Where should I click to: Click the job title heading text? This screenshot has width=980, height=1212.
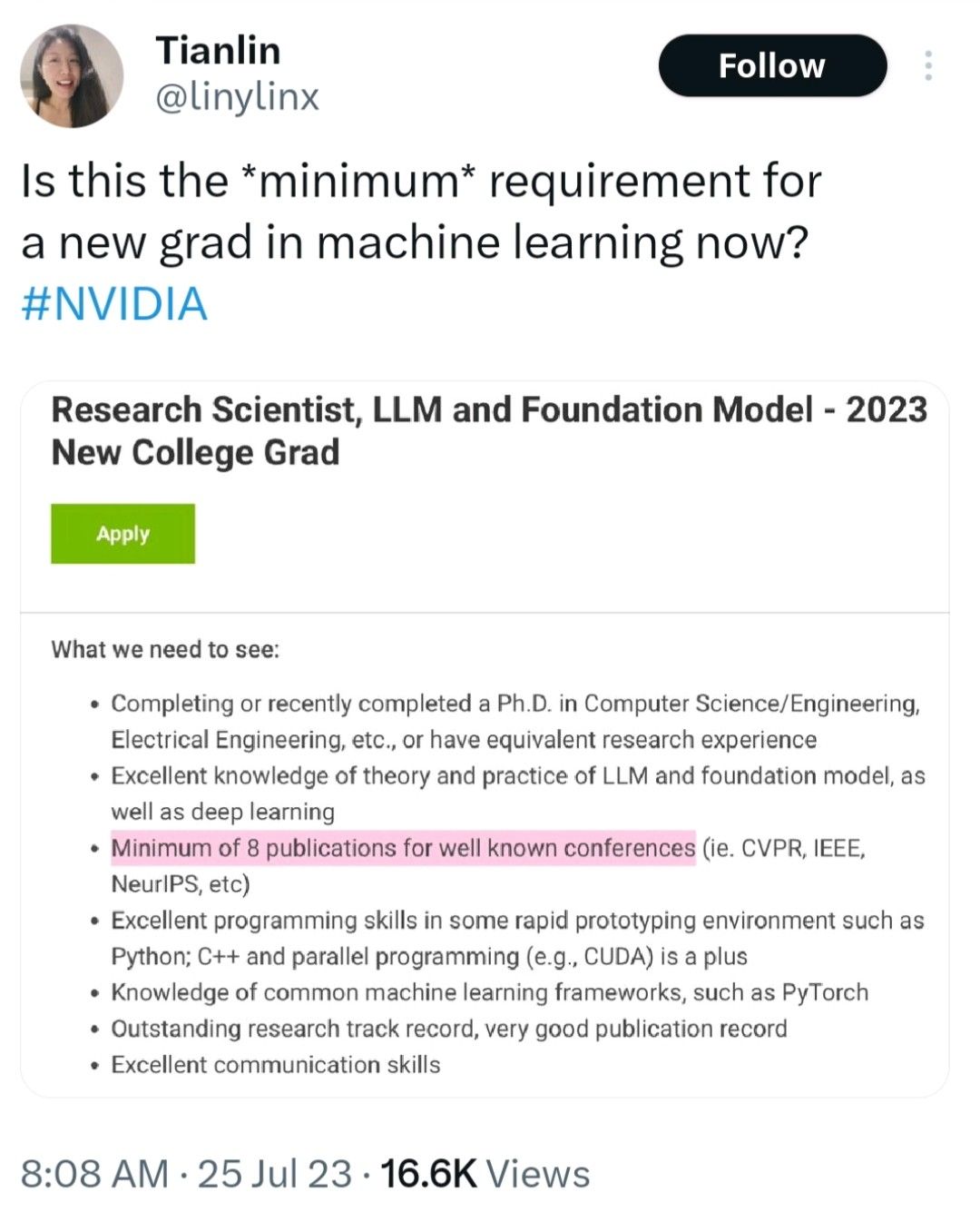[489, 430]
